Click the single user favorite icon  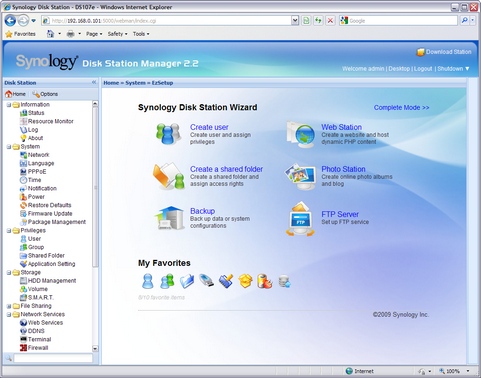tap(148, 281)
